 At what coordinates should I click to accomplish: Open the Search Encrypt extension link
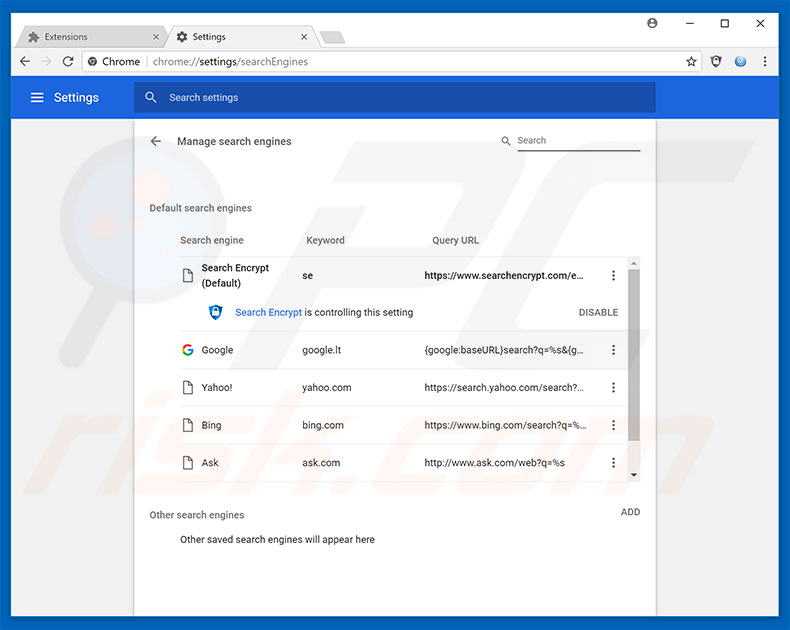point(269,312)
